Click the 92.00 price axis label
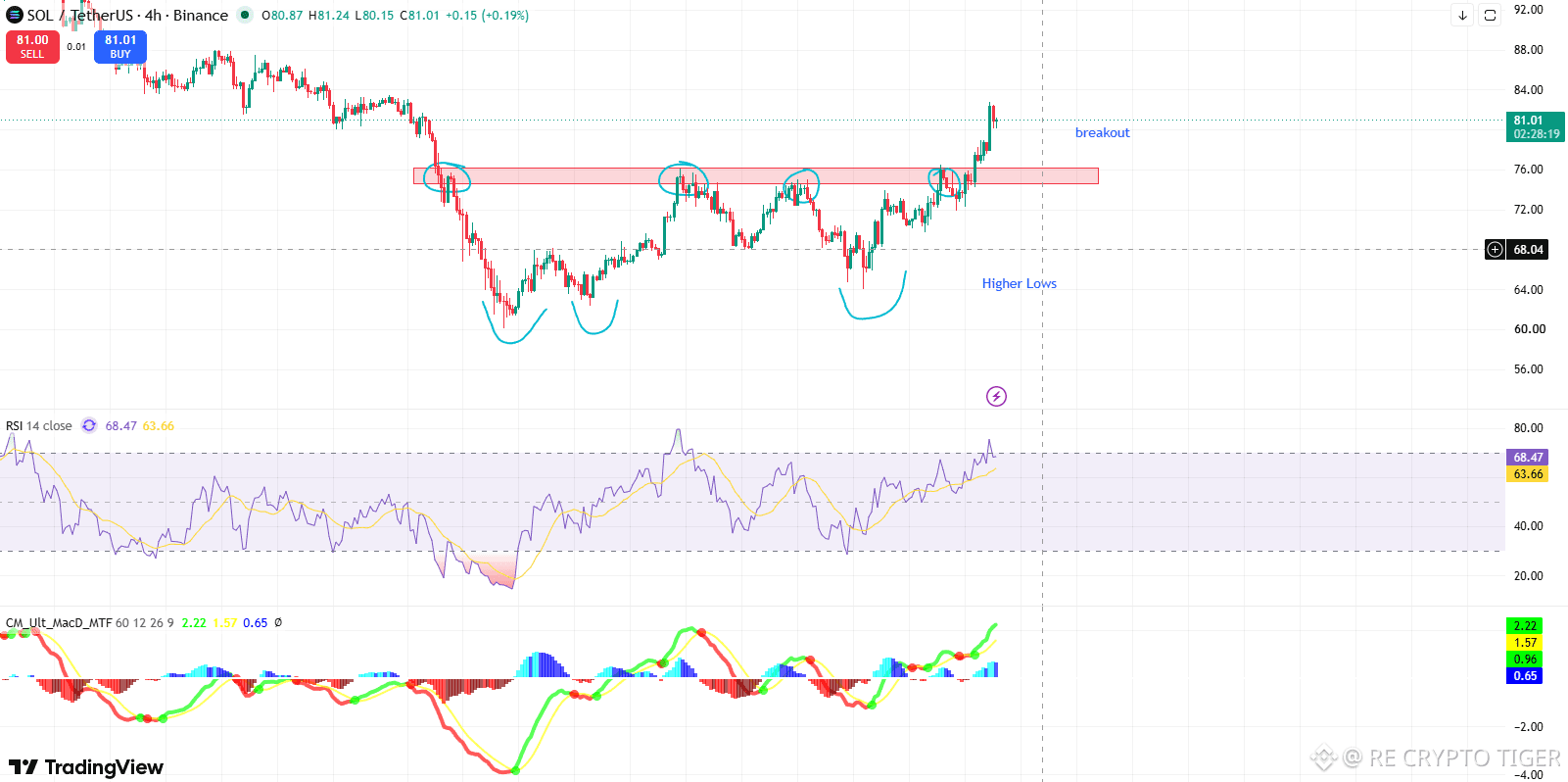 [1528, 10]
